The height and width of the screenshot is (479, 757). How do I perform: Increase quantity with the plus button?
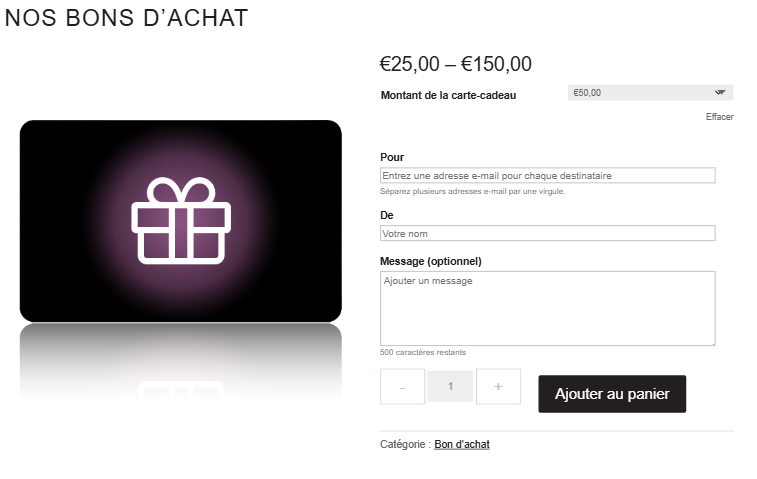click(x=498, y=386)
